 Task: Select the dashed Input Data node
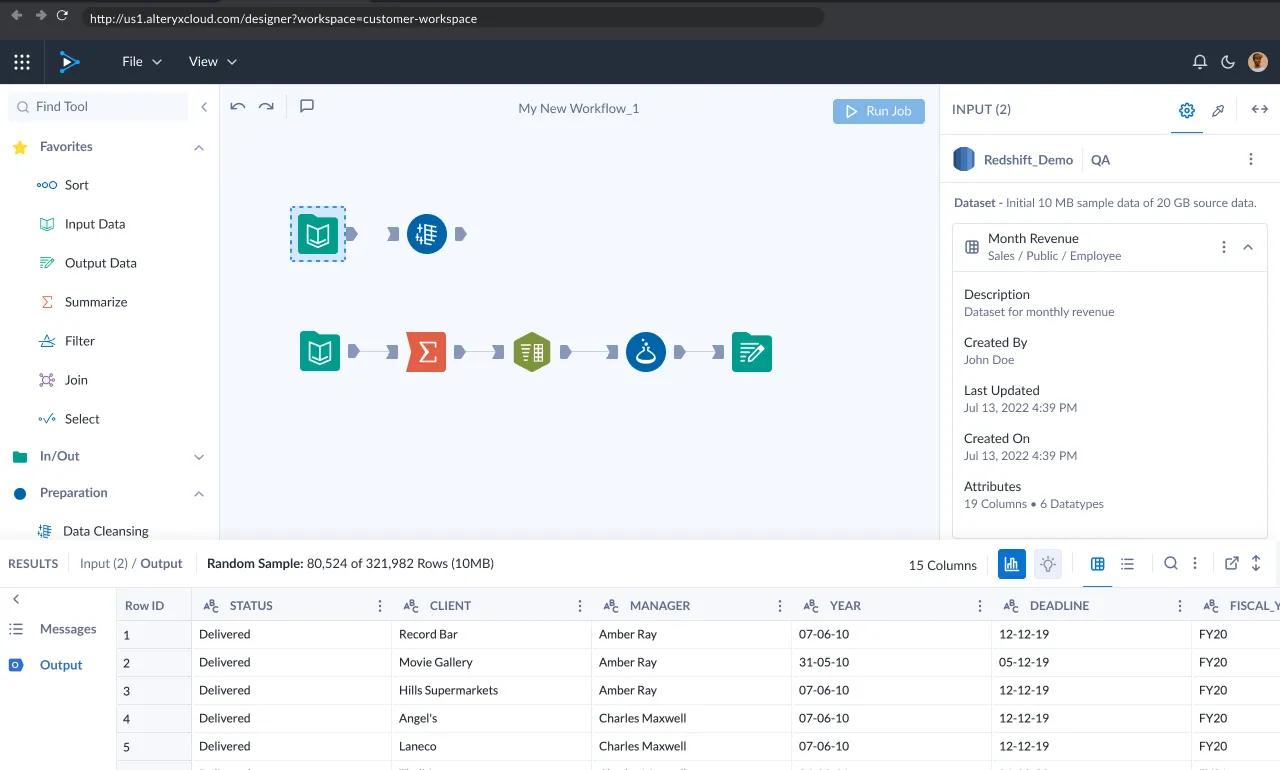click(x=318, y=234)
